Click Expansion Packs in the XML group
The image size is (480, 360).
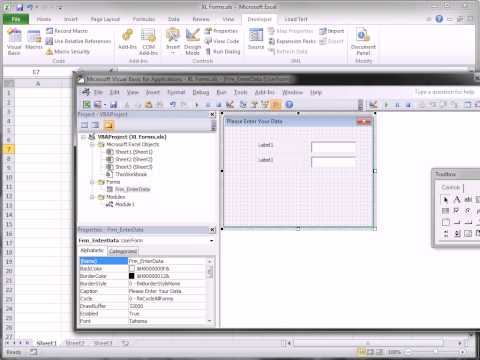pos(292,41)
